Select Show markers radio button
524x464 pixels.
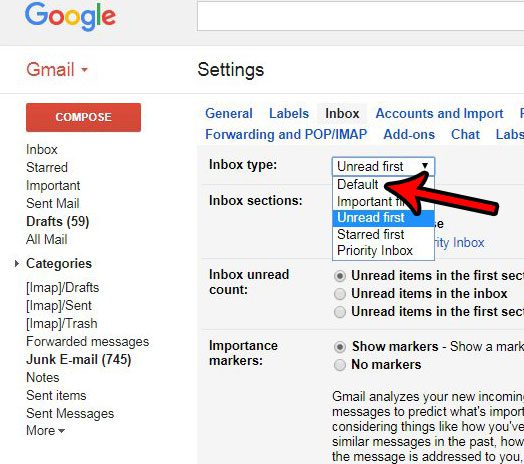pos(340,347)
